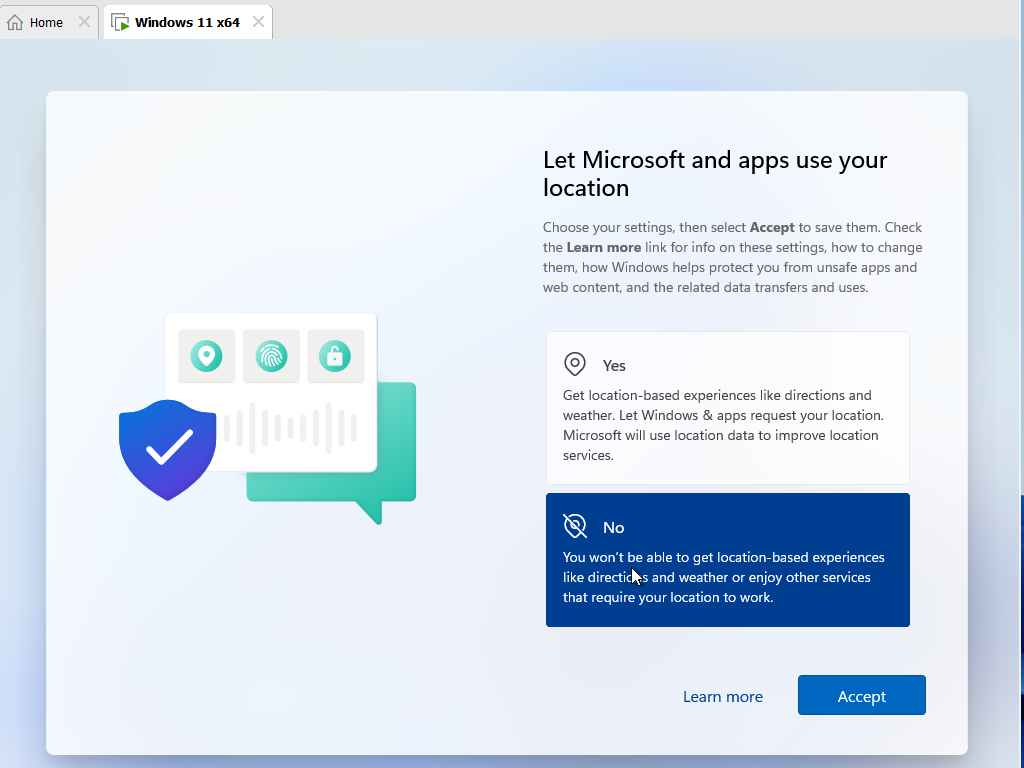1024x768 pixels.
Task: Click the fingerprint tile in illustration
Action: [271, 356]
